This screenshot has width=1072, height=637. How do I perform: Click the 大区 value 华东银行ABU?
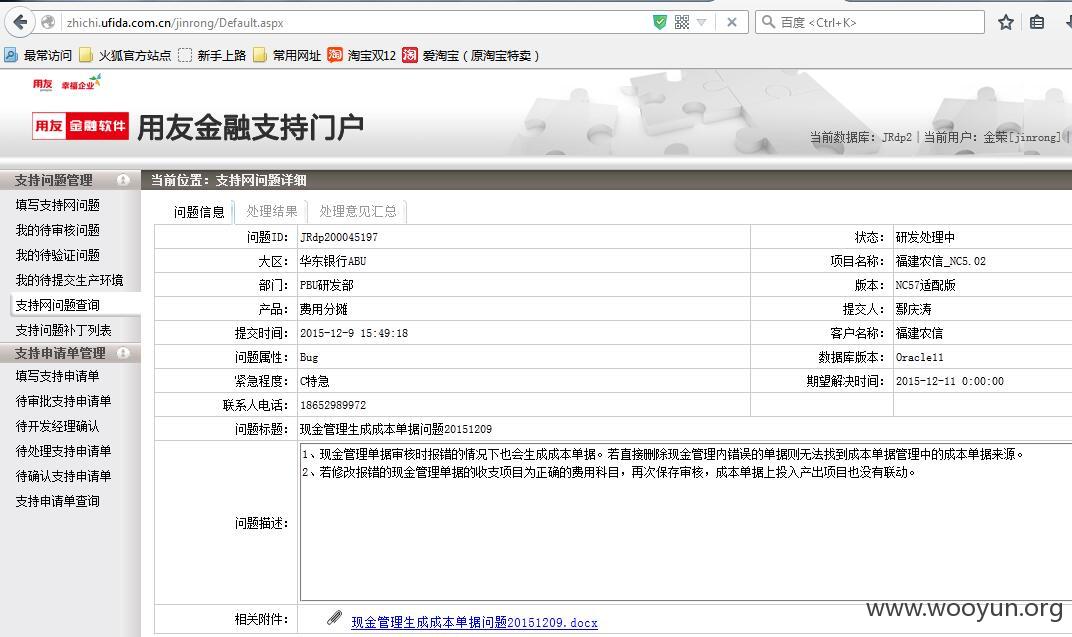click(x=333, y=261)
